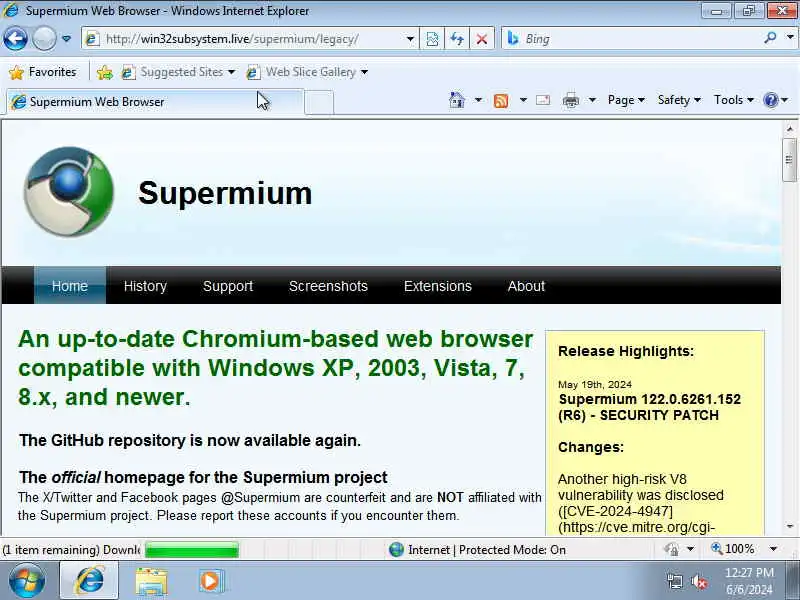Click the Home page house icon
The image size is (800, 600).
(x=457, y=100)
